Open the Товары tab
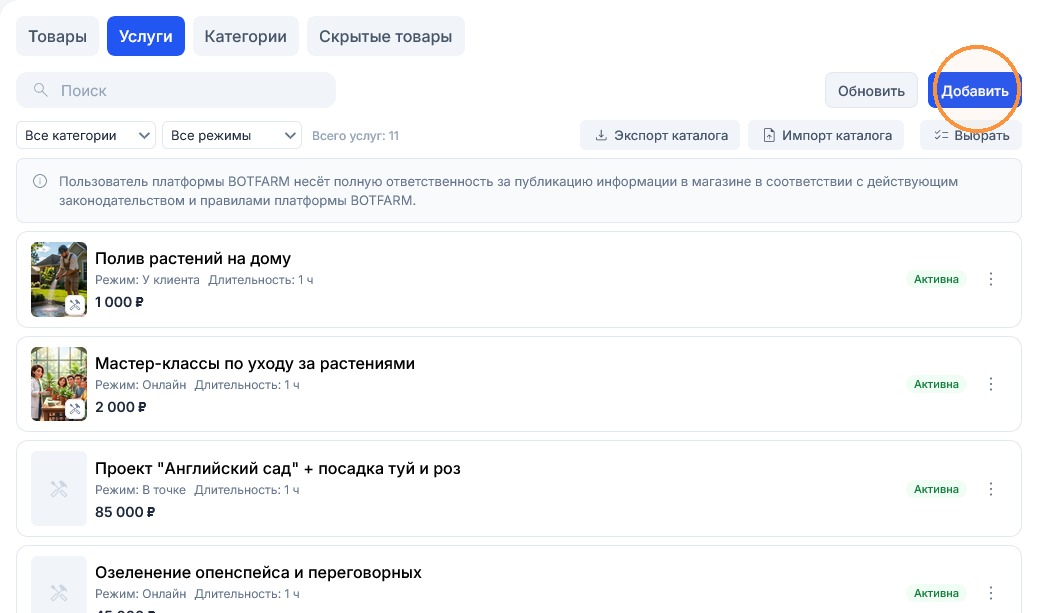Viewport: 1038px width, 613px height. [x=58, y=36]
